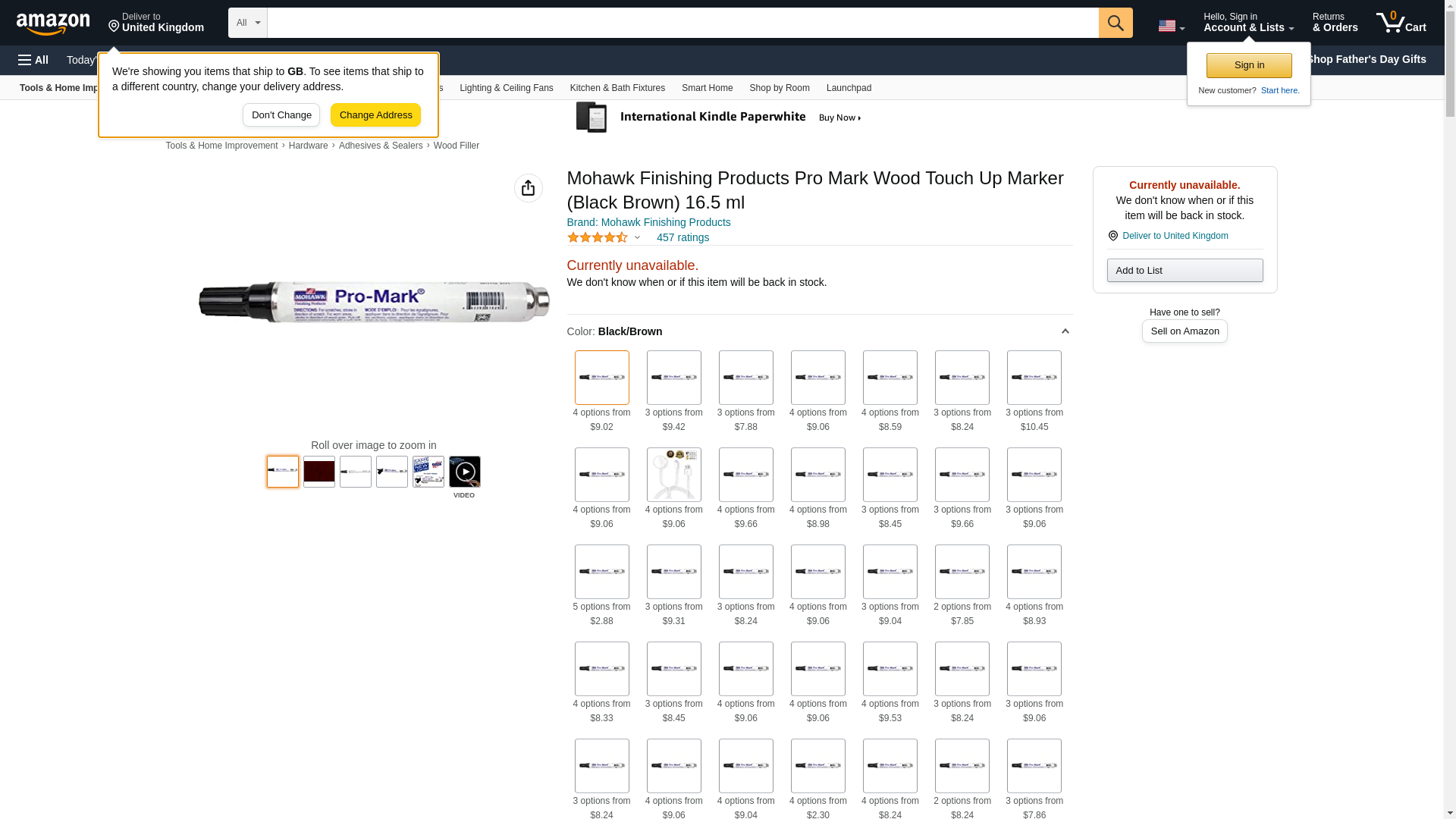This screenshot has width=1456, height=819.
Task: Click the Amazon logo
Action: click(x=53, y=24)
